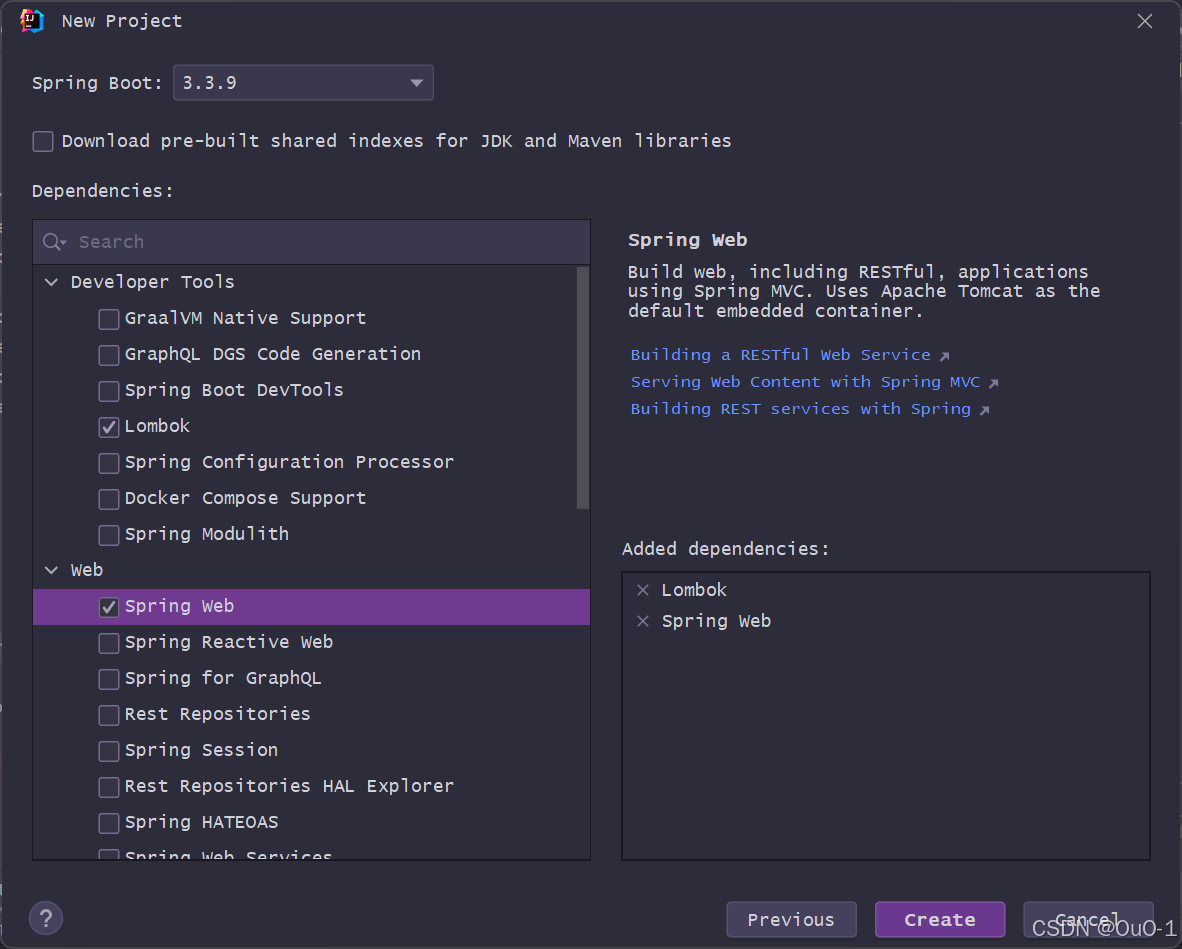Screen dimensions: 1182x949
Task: Open the help question mark button
Action: point(46,918)
